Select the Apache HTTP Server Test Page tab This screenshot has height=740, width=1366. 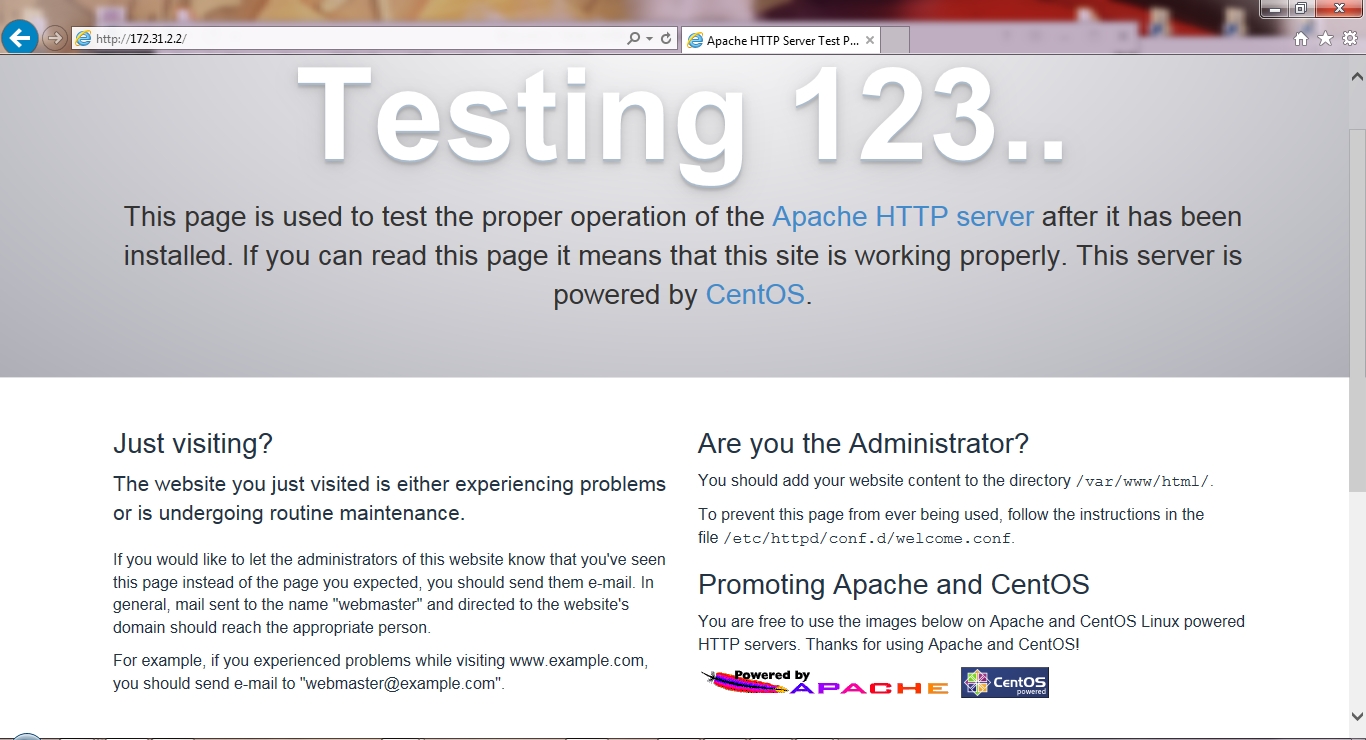coord(781,41)
